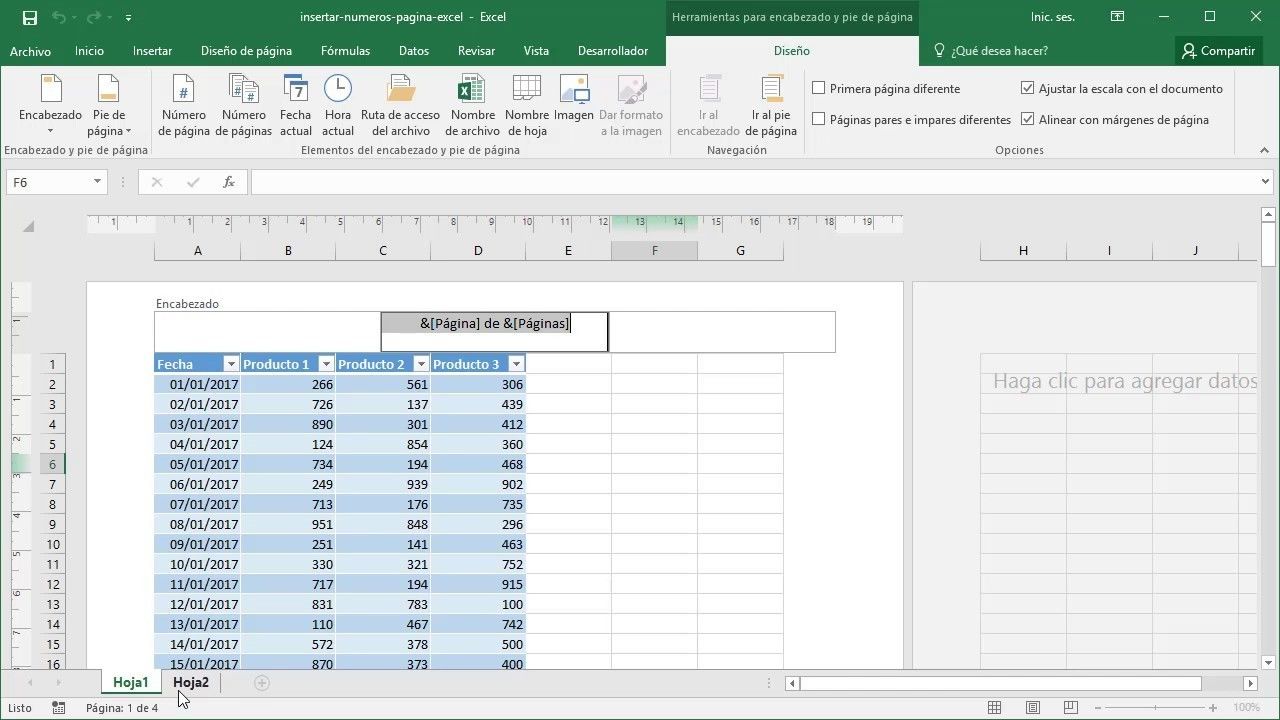Click the zoom slider in status bar
The height and width of the screenshot is (720, 1280).
(1154, 707)
